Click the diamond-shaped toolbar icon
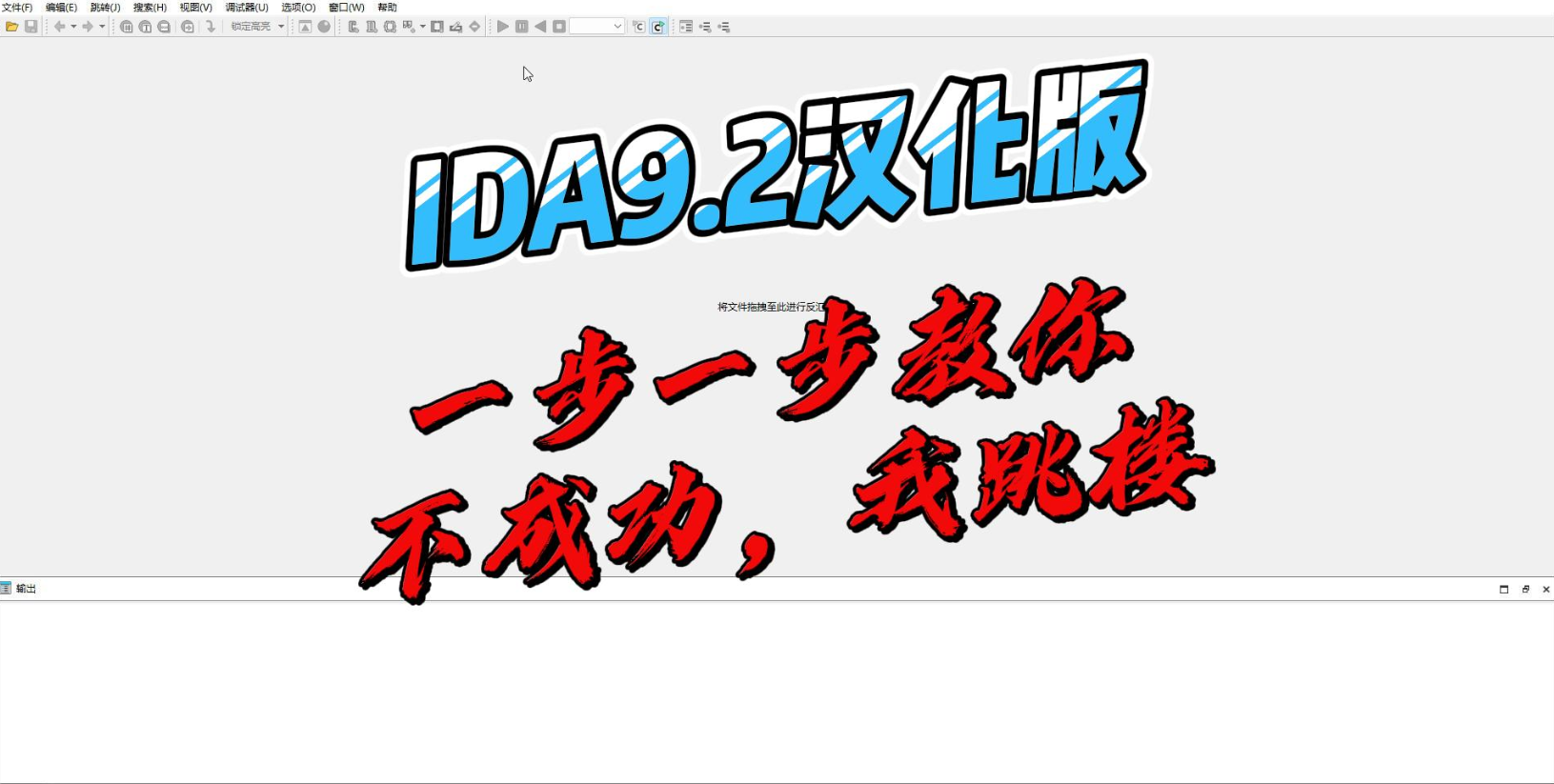1554x784 pixels. (474, 27)
